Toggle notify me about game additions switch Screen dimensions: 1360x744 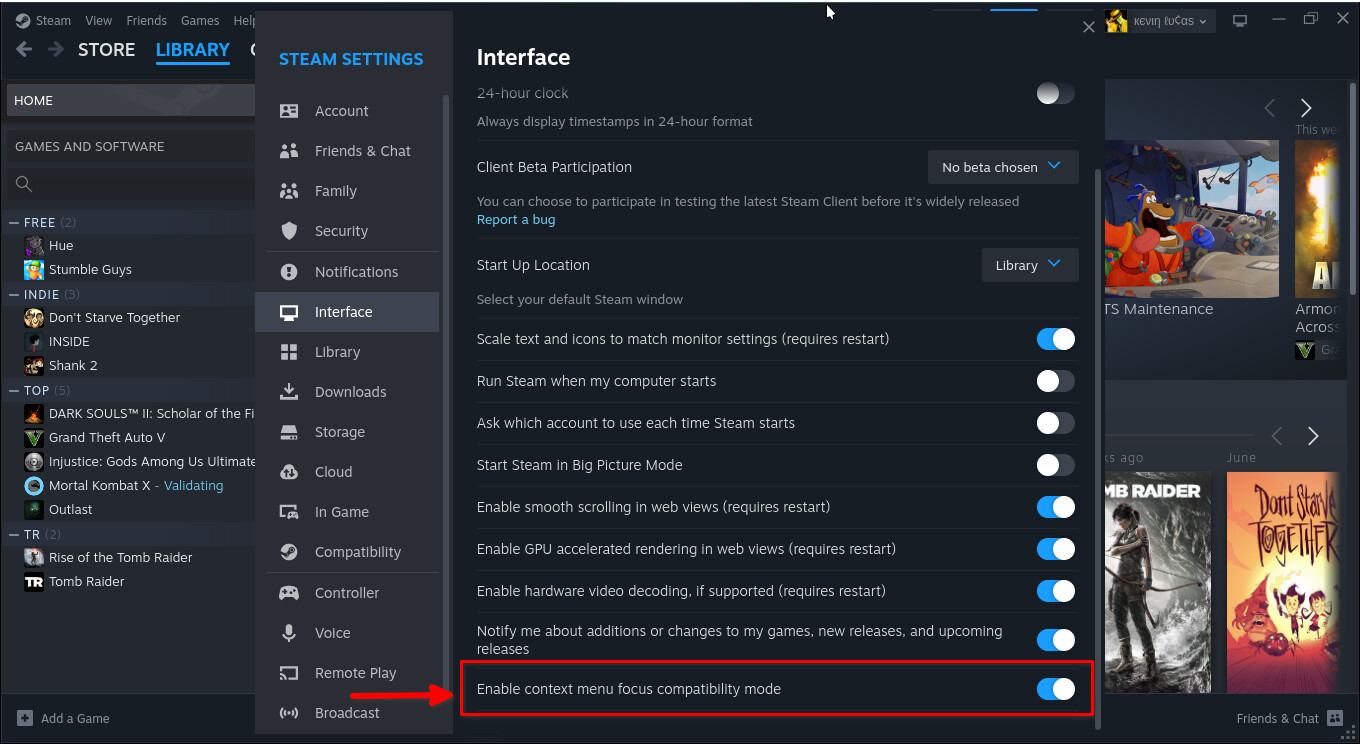tap(1055, 640)
